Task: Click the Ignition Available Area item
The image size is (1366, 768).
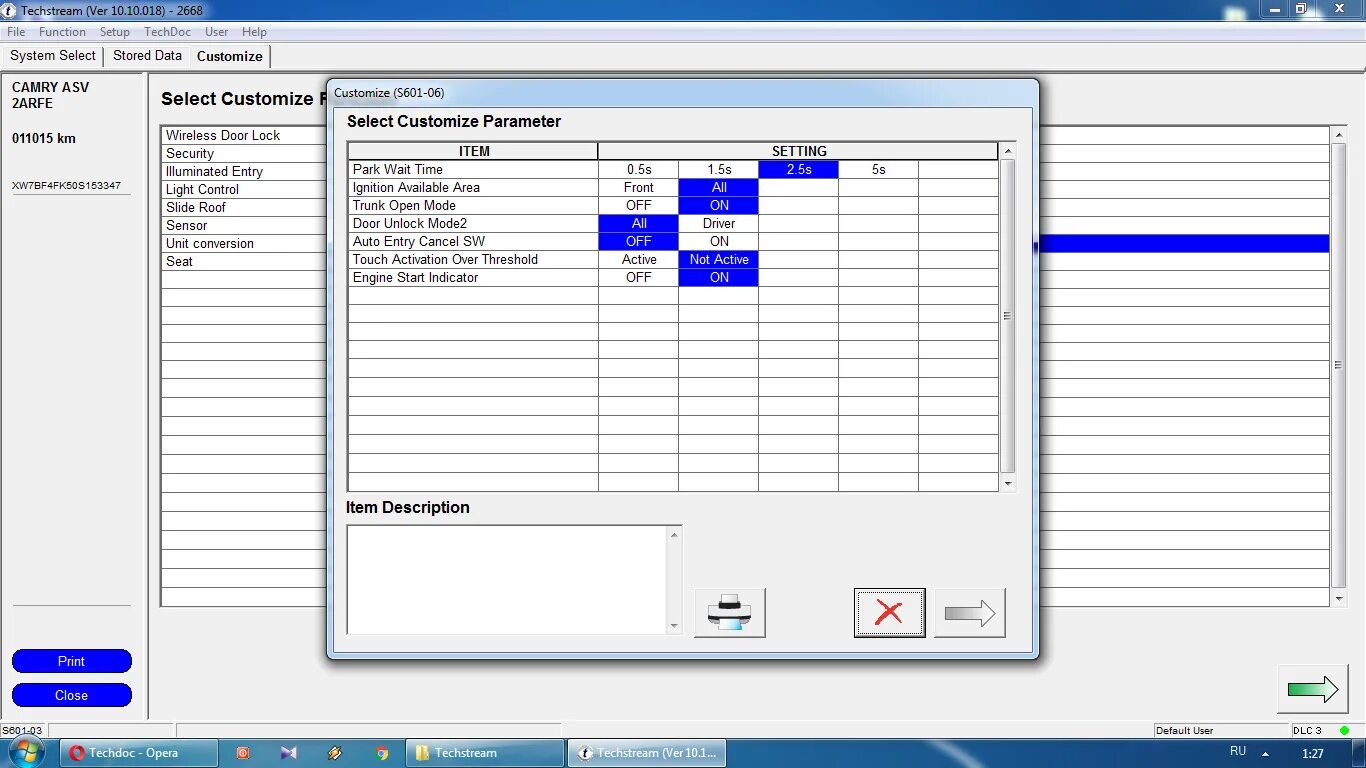Action: pos(473,188)
